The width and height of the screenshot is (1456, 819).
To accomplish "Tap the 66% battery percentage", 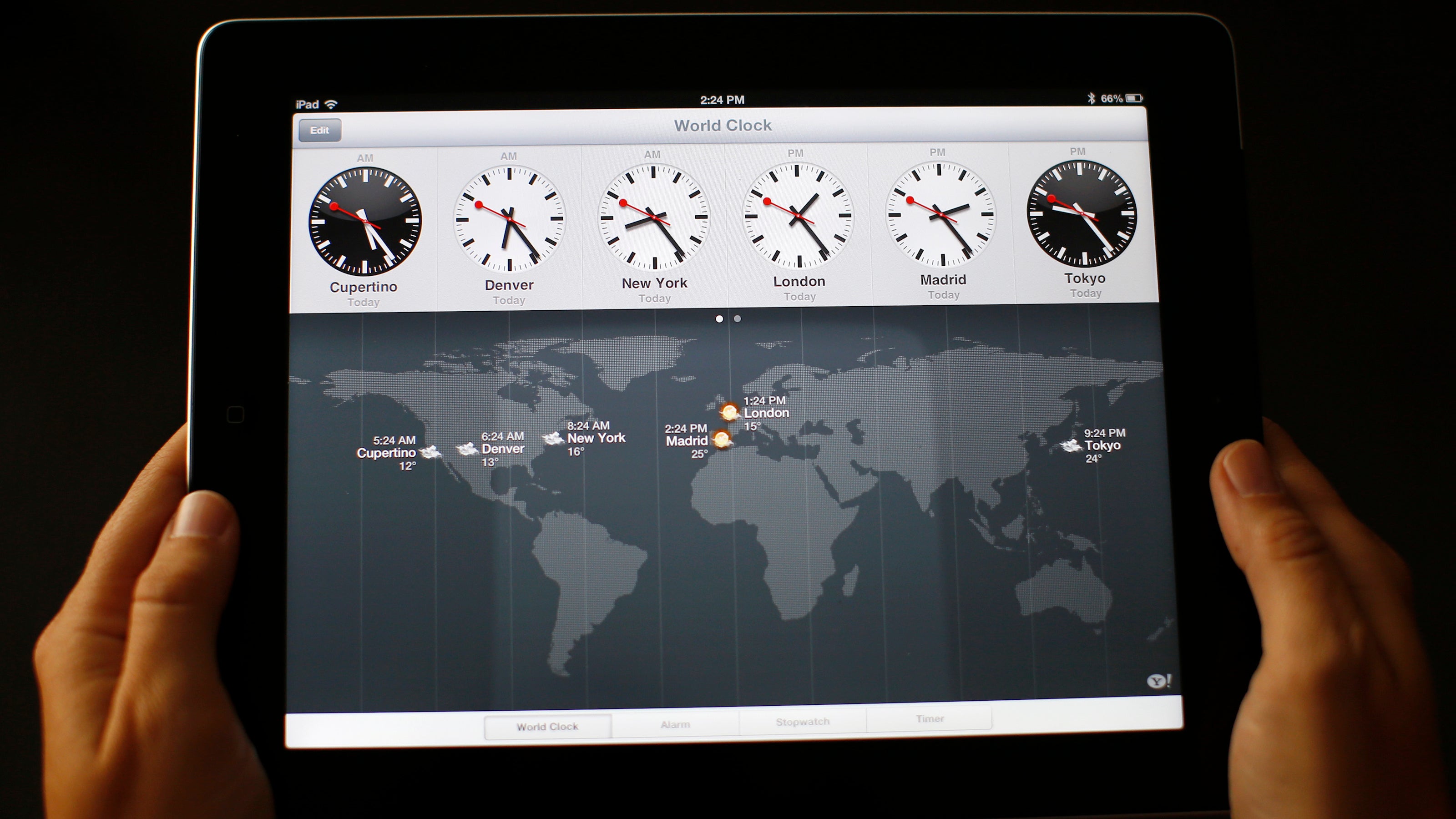I will click(x=1111, y=98).
